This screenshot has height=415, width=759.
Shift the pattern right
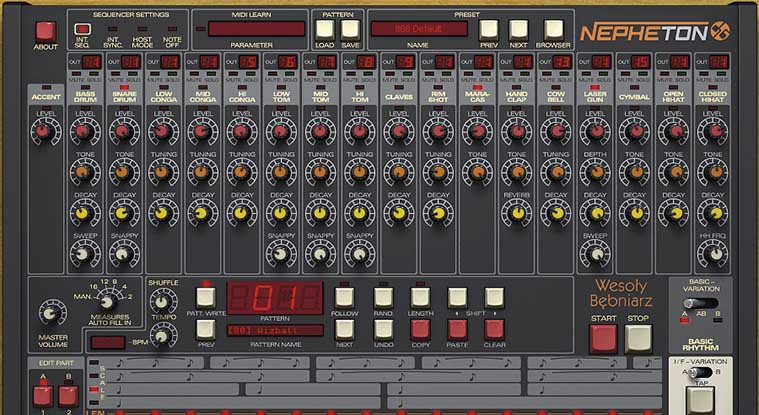[494, 298]
